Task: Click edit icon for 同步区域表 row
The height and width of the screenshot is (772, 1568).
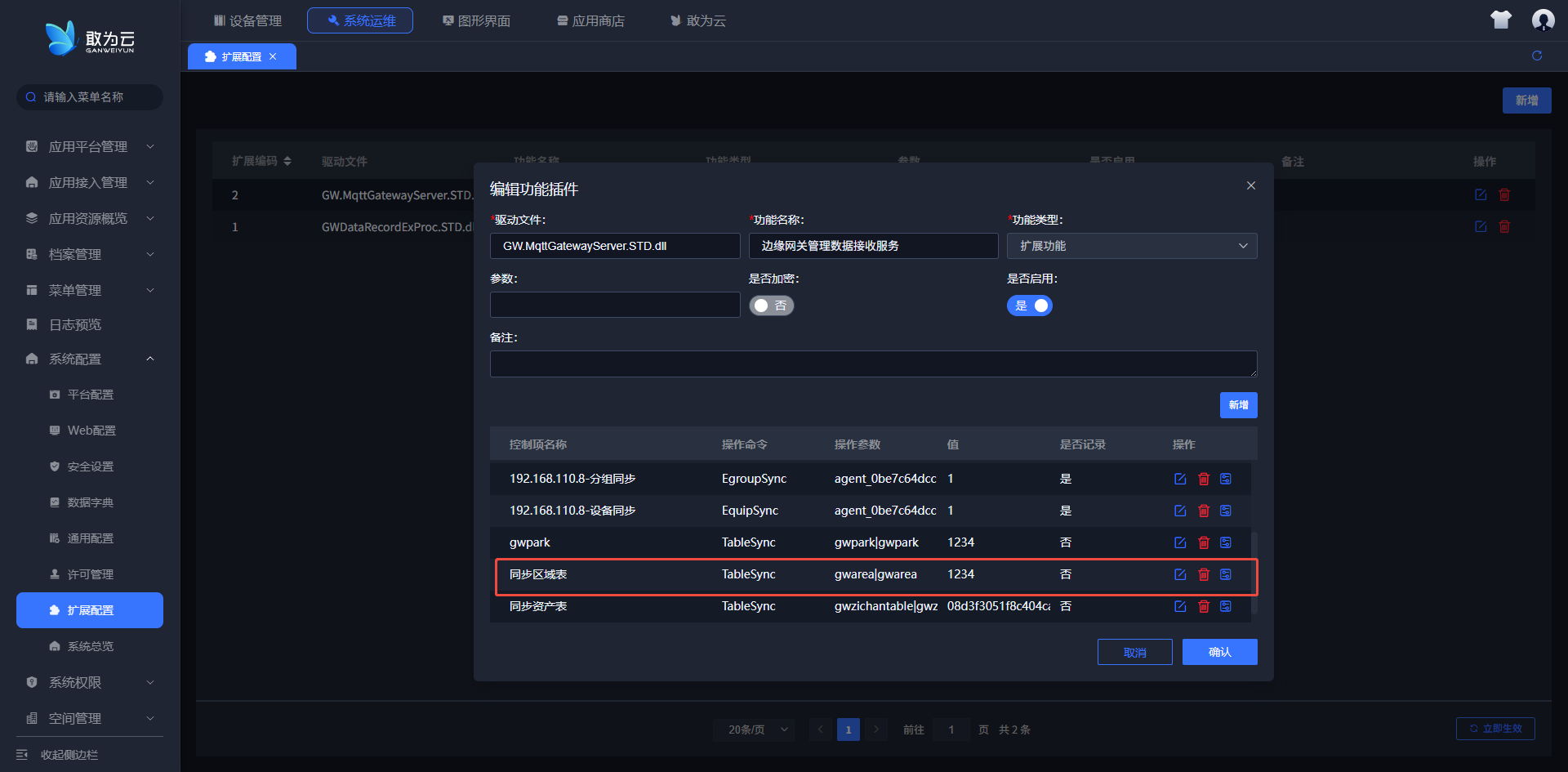Action: pos(1180,574)
